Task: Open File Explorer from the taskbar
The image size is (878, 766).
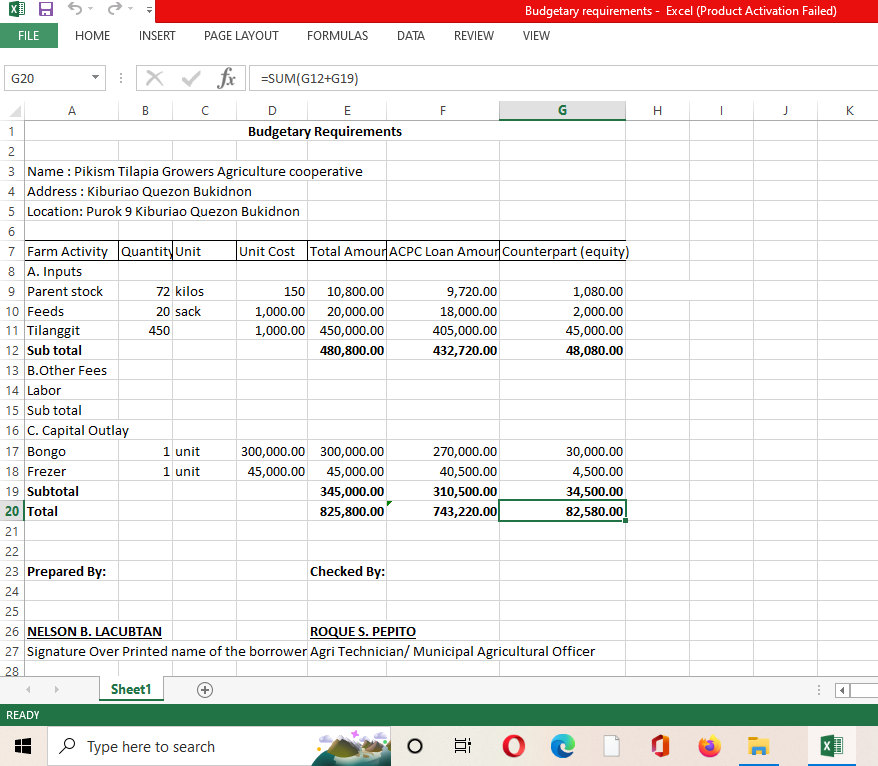Action: (x=759, y=746)
